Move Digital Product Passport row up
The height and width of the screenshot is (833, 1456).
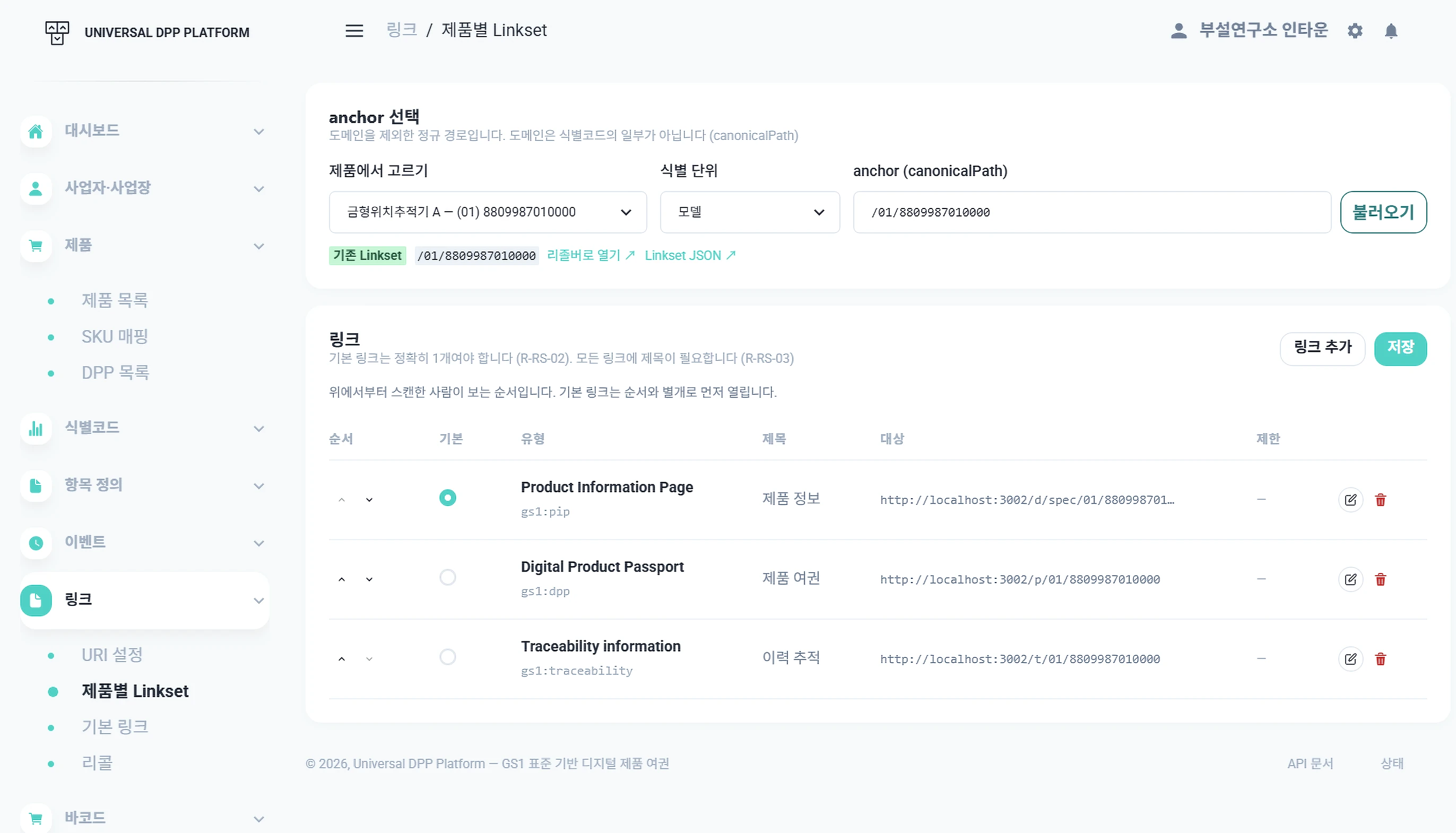coord(342,579)
